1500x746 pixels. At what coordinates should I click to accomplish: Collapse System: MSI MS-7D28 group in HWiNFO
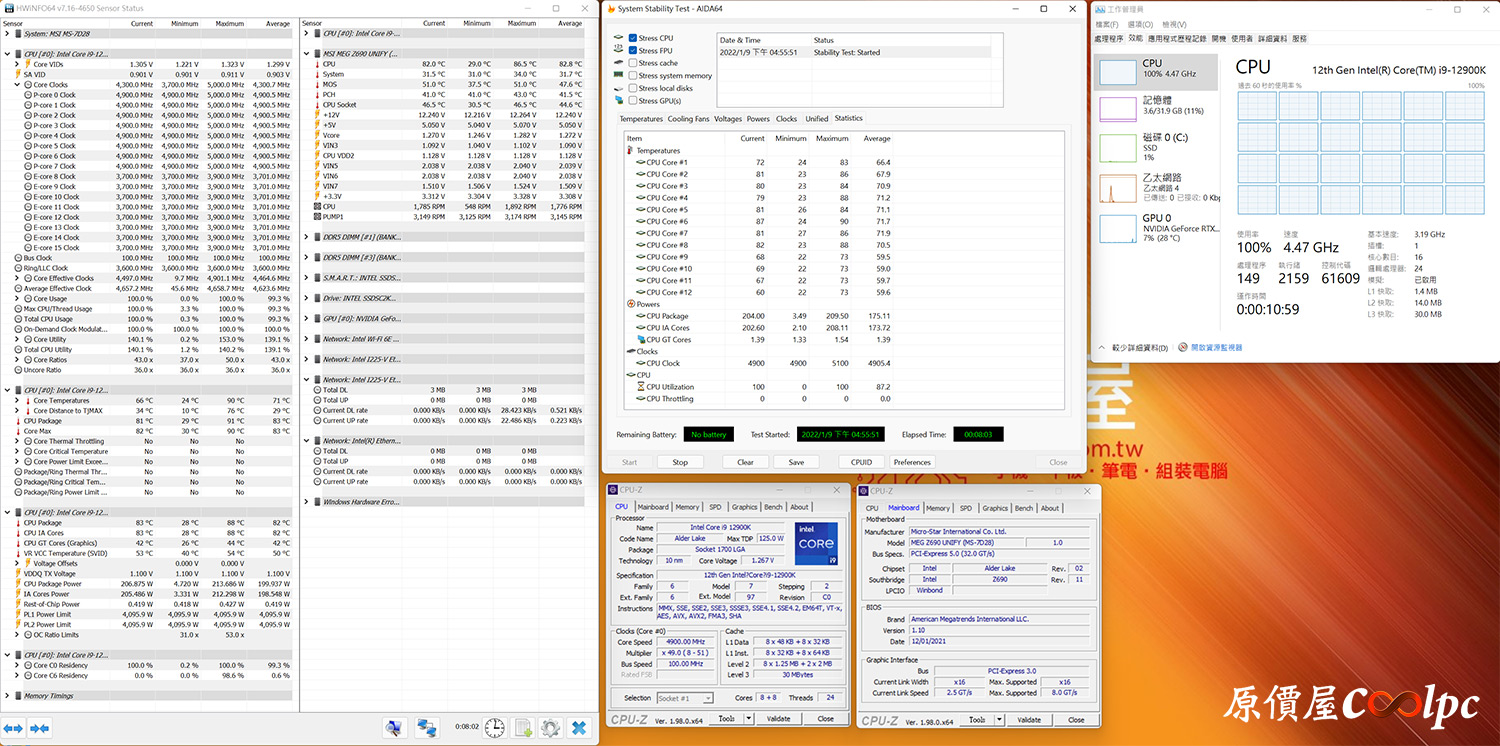[x=8, y=34]
